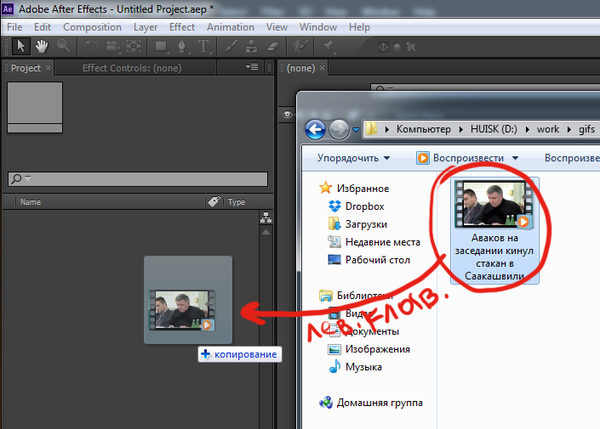The image size is (600, 429).
Task: Click the label tag column icon
Action: pos(214,201)
